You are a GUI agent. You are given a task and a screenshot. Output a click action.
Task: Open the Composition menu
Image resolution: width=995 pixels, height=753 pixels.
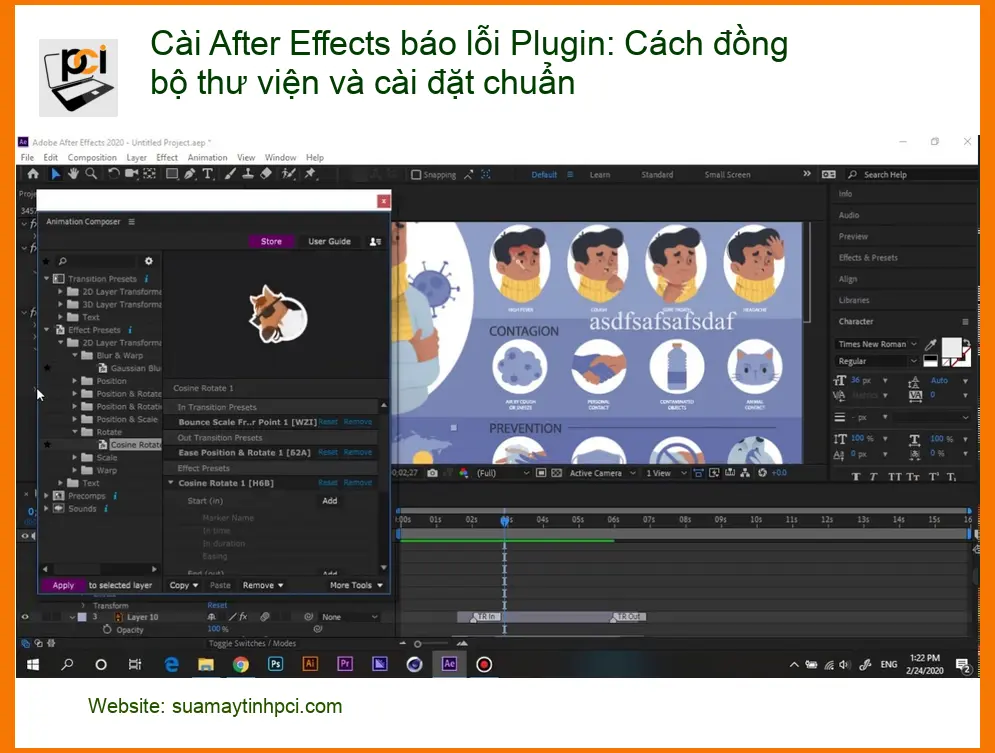(92, 157)
